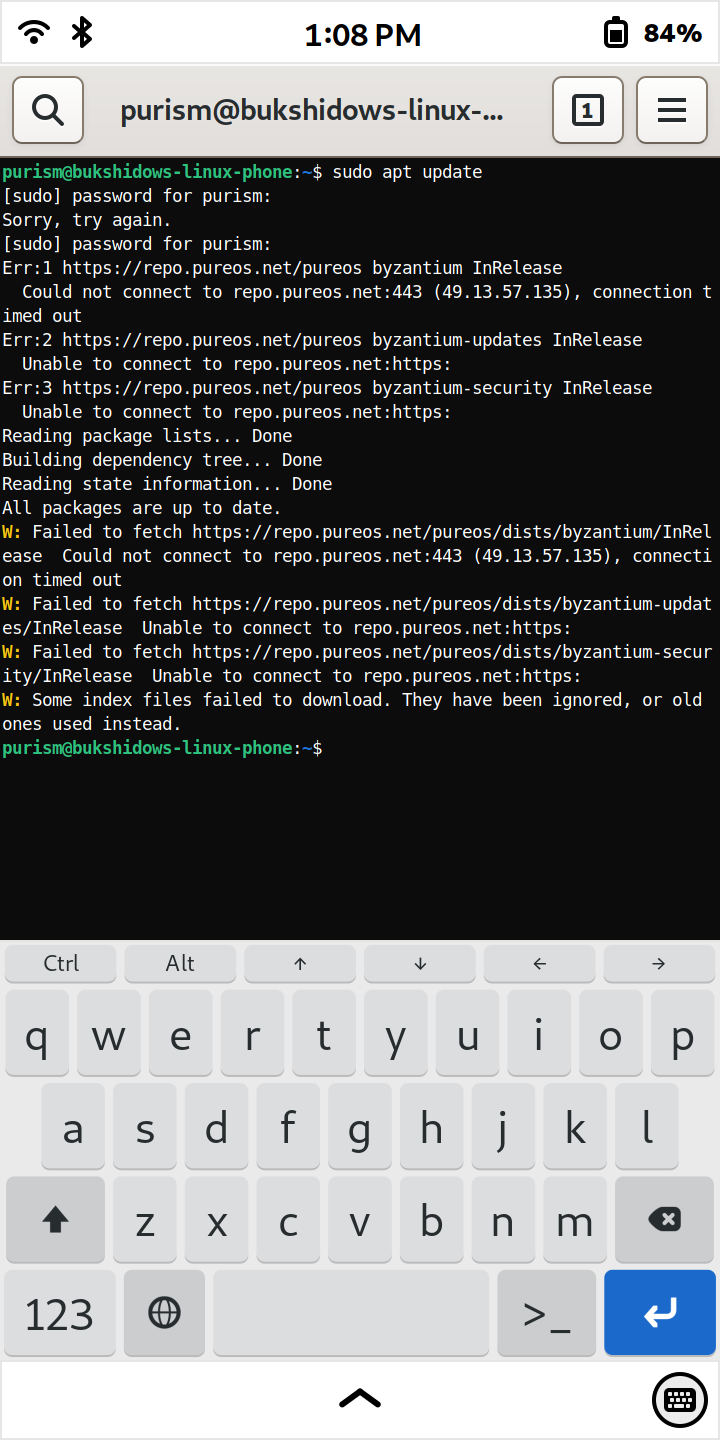Screen dimensions: 720x1440
Task: Open the hamburger main menu
Action: tap(672, 110)
